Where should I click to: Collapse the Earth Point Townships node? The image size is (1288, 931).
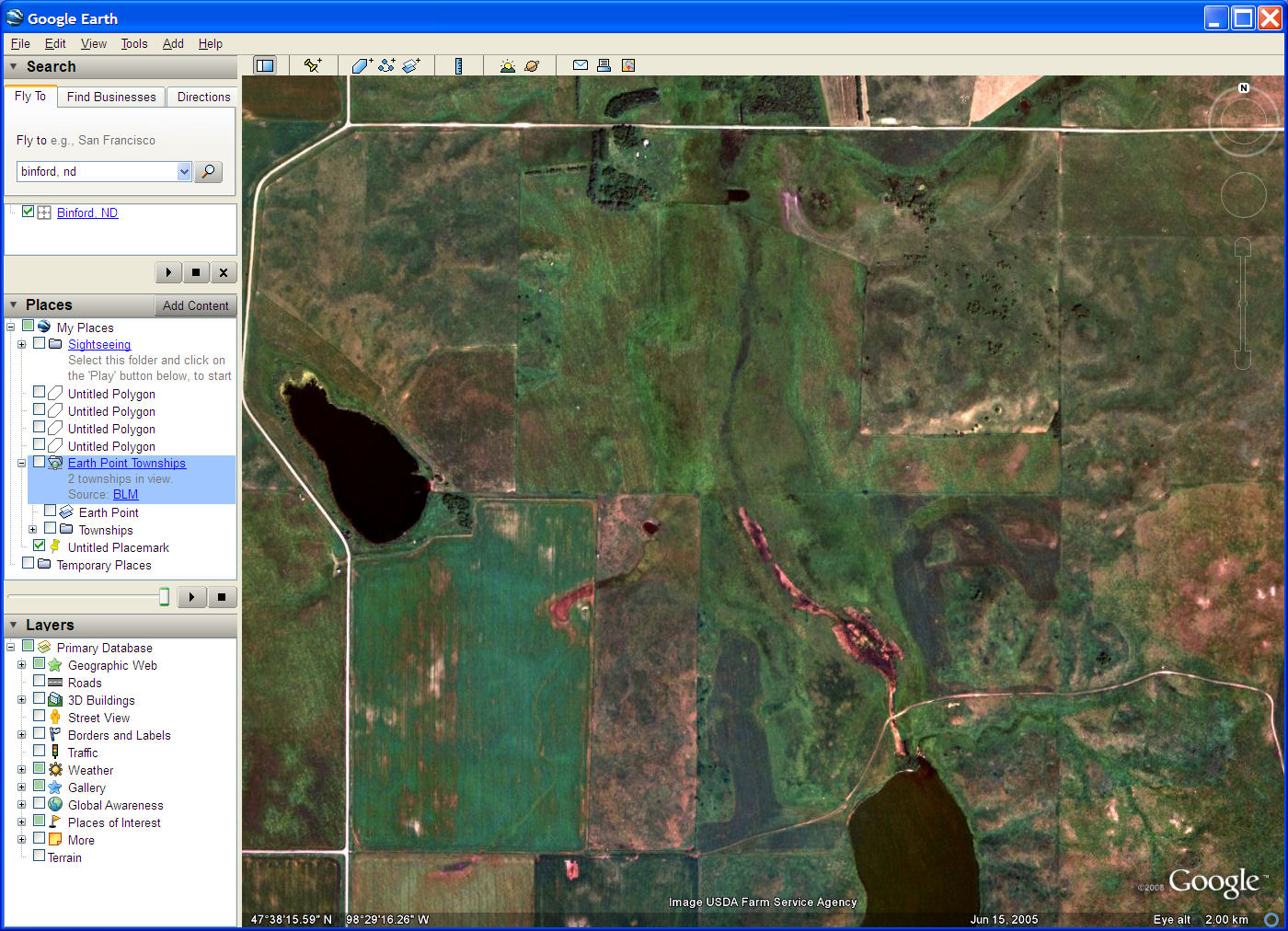21,463
